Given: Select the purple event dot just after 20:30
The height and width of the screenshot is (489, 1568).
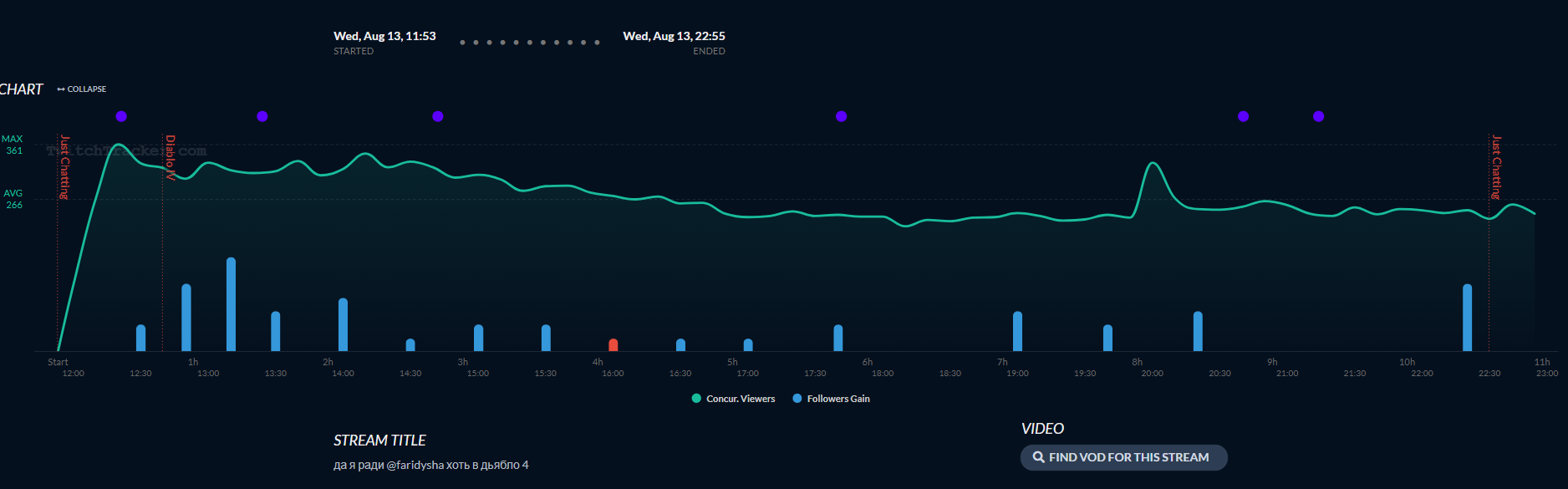Looking at the screenshot, I should pyautogui.click(x=1244, y=116).
